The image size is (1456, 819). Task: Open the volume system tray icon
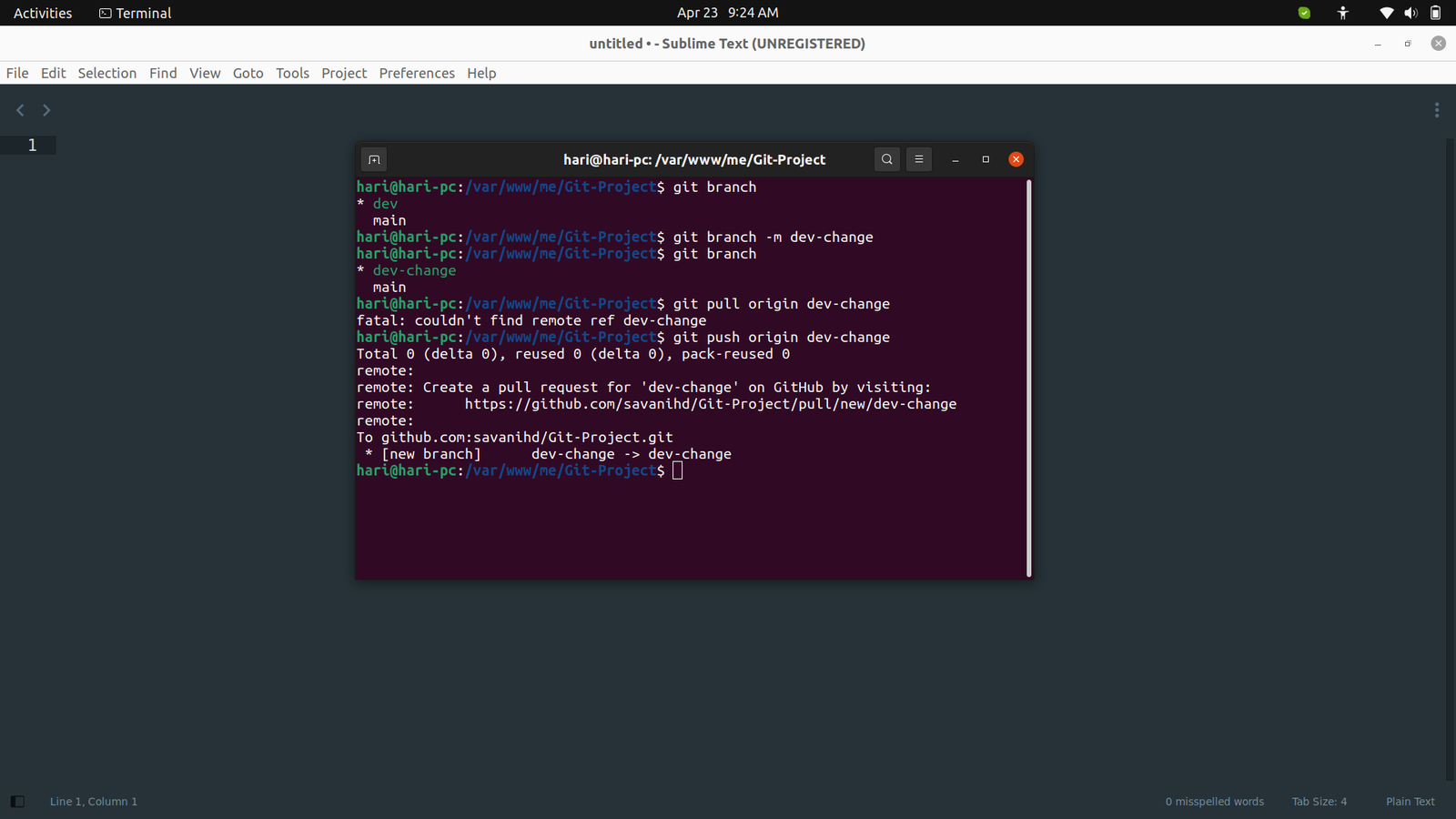click(x=1410, y=13)
